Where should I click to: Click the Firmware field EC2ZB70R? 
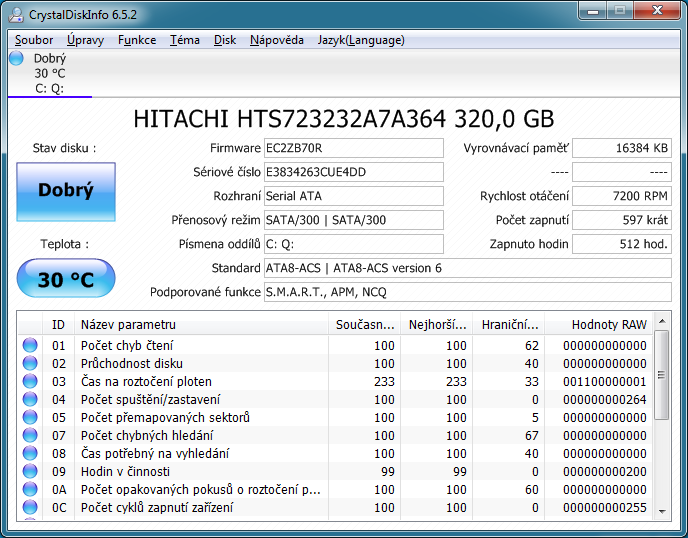point(353,148)
